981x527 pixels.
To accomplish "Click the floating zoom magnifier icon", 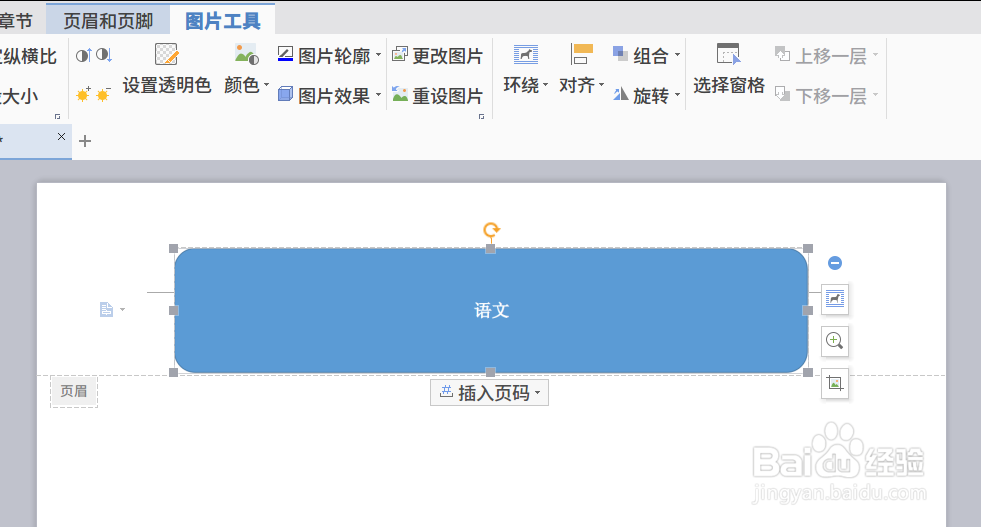I will click(x=835, y=340).
